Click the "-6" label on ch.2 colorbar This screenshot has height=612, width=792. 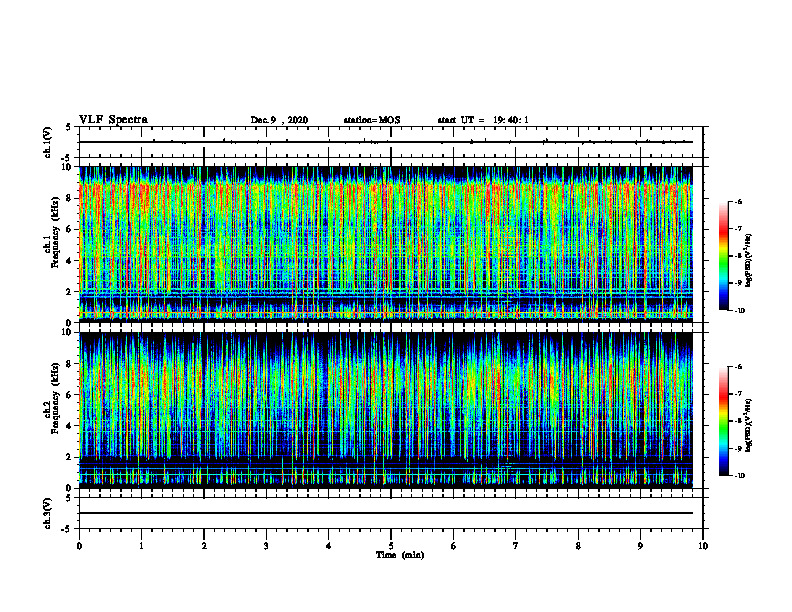(738, 367)
